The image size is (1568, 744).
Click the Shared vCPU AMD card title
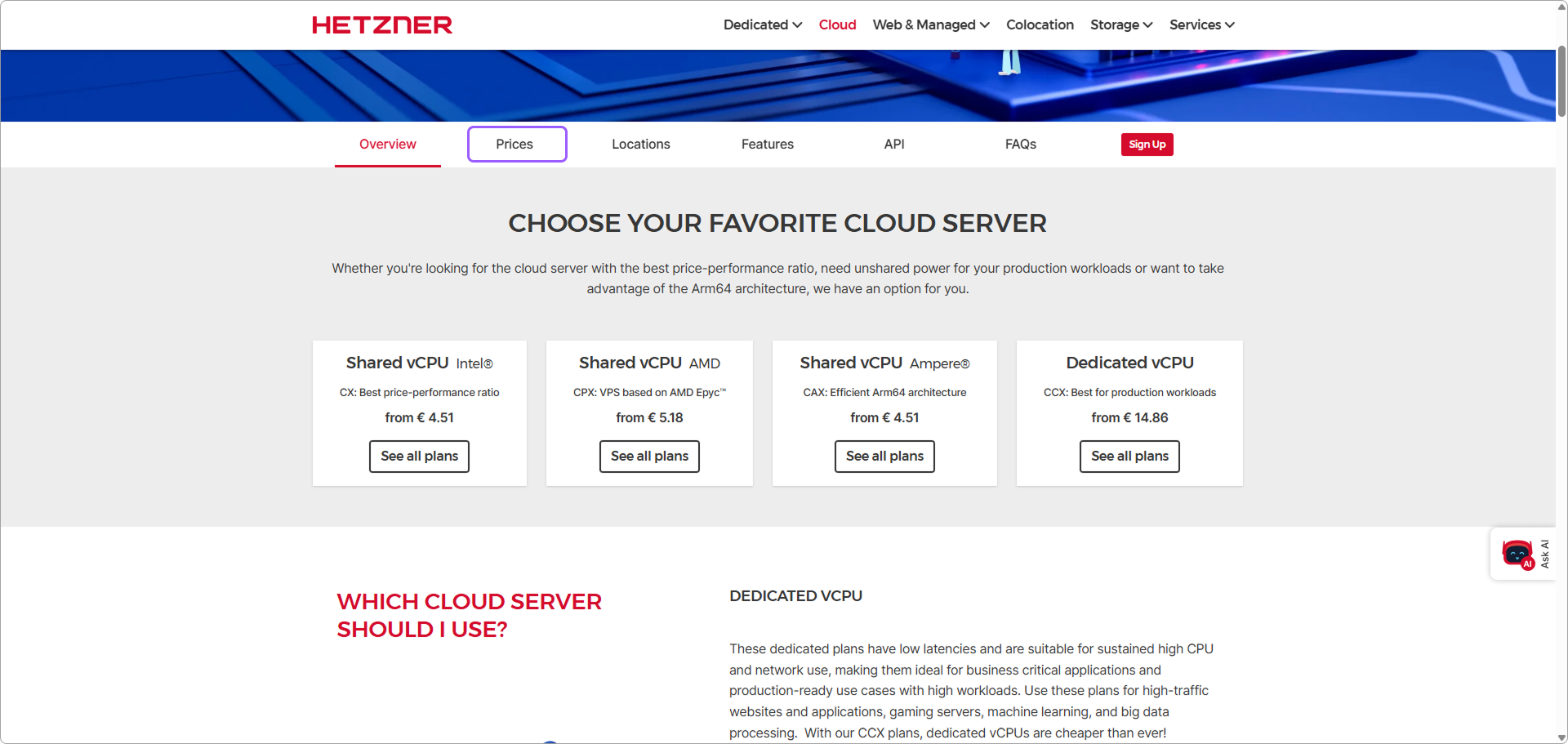(649, 363)
